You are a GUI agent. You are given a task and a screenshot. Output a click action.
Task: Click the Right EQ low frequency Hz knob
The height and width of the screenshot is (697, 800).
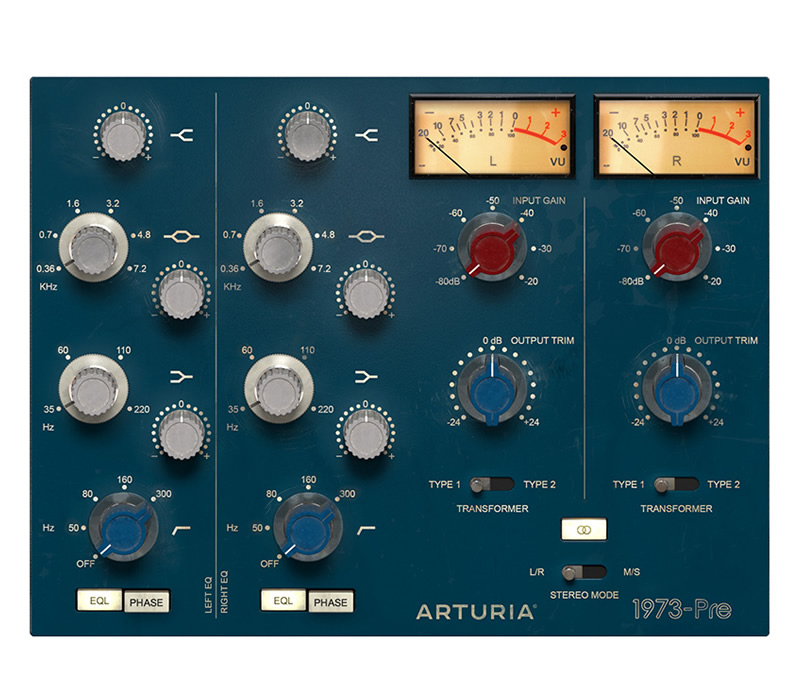pyautogui.click(x=279, y=389)
